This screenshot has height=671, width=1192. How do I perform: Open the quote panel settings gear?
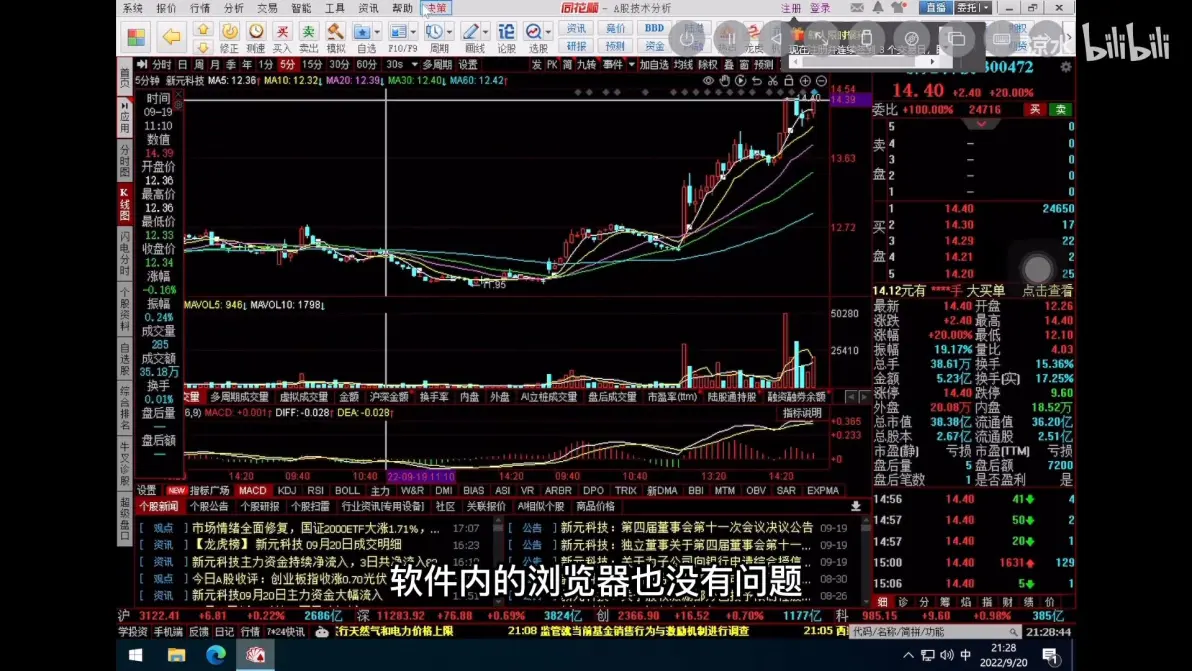pos(1066,67)
